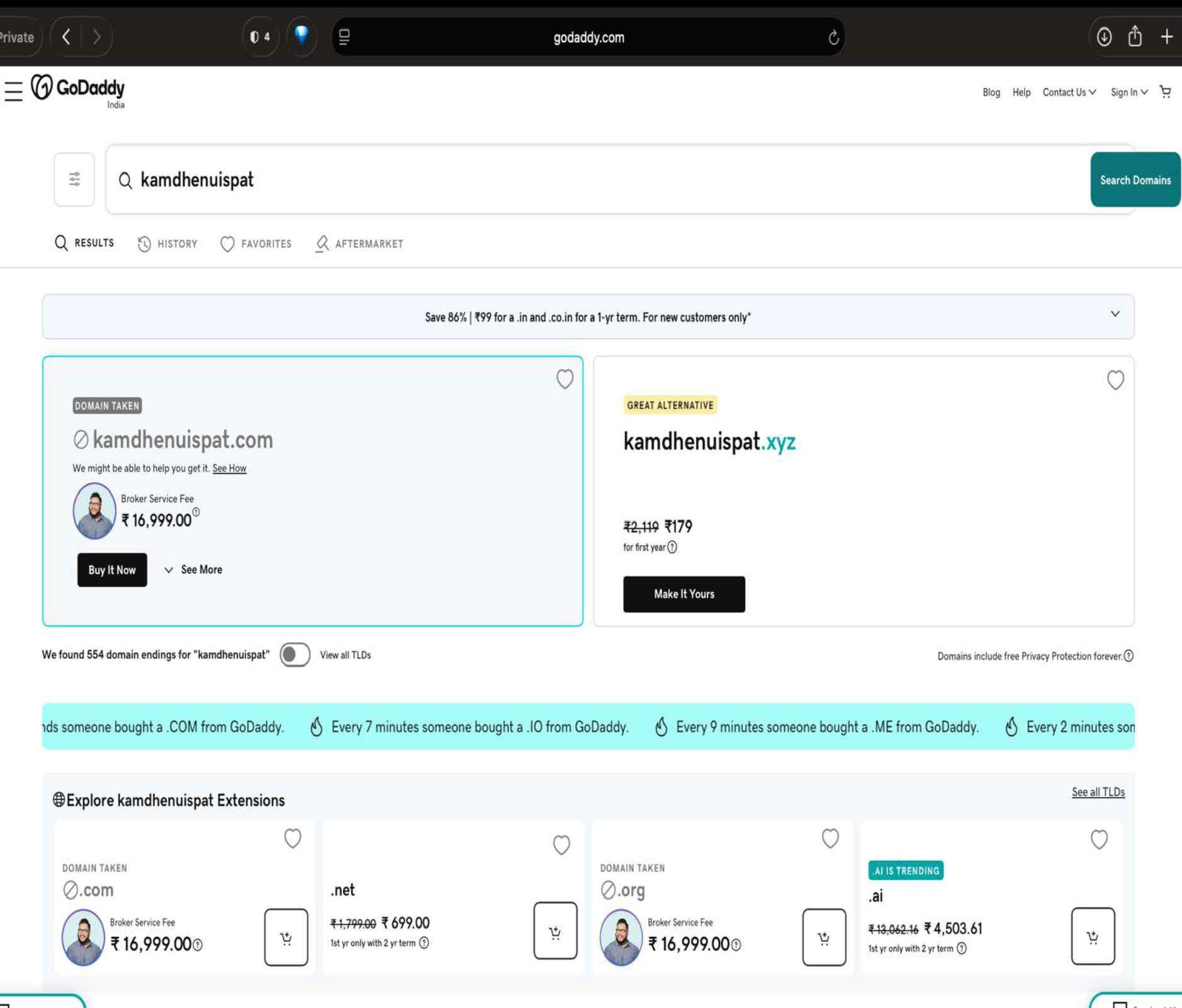Open the browser share menu
Viewport: 1182px width, 1008px height.
pyautogui.click(x=1135, y=36)
